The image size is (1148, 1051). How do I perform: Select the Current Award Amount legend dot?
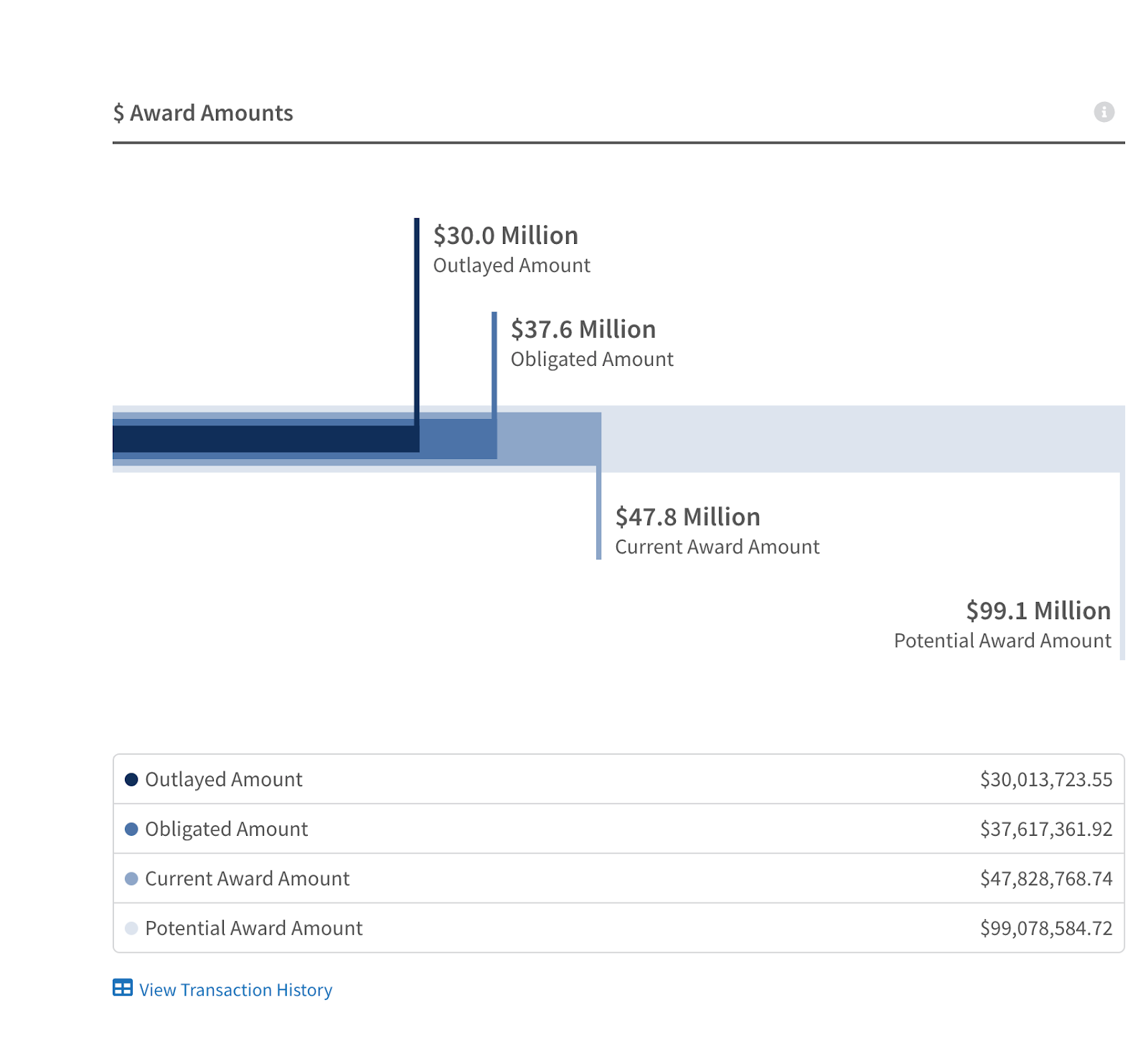[131, 879]
